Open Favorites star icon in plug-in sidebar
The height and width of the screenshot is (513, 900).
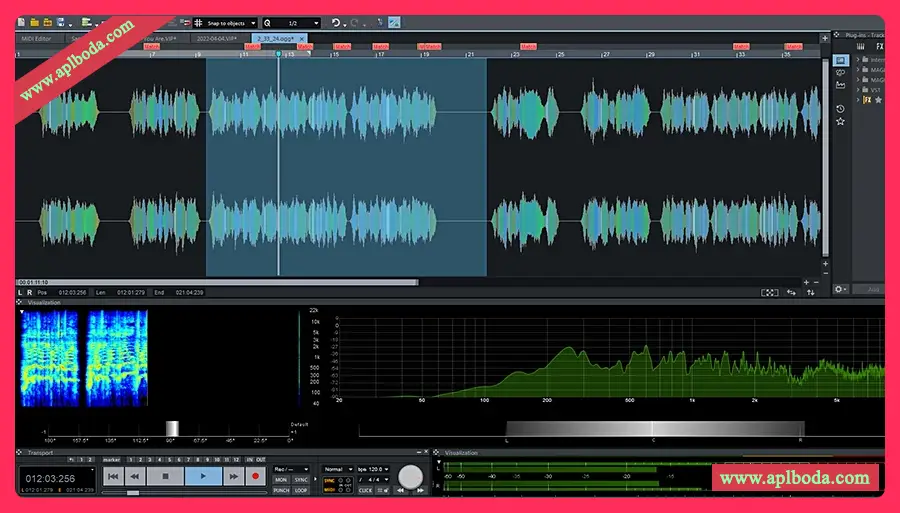841,121
